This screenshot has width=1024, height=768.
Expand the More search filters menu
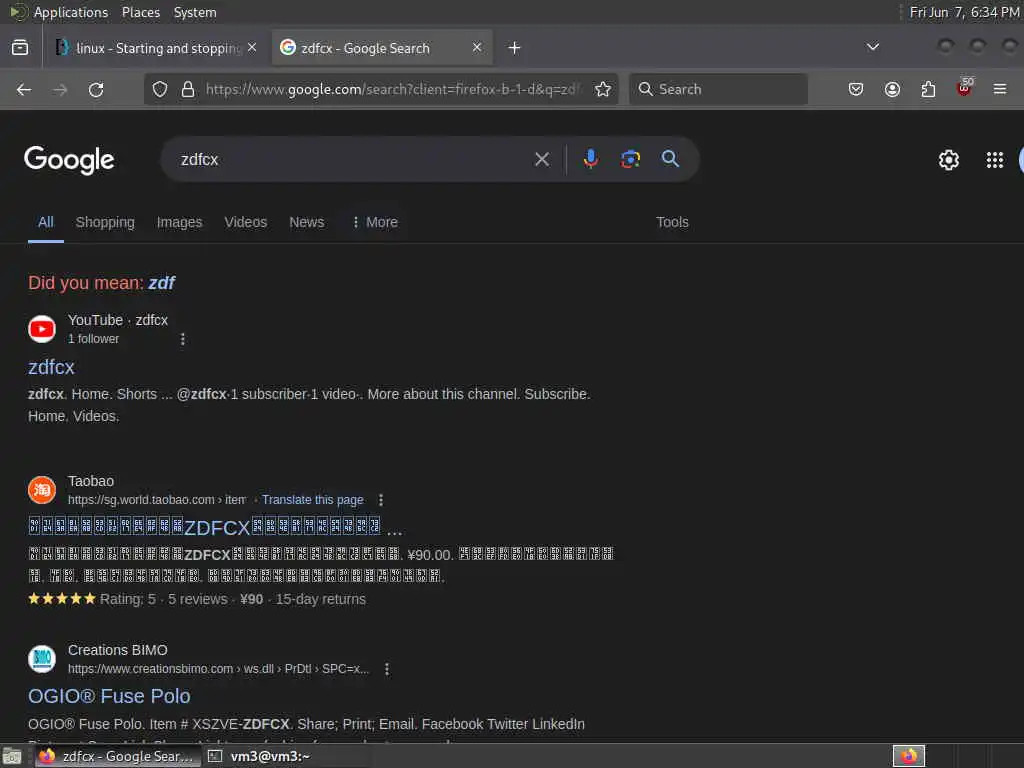coord(375,222)
